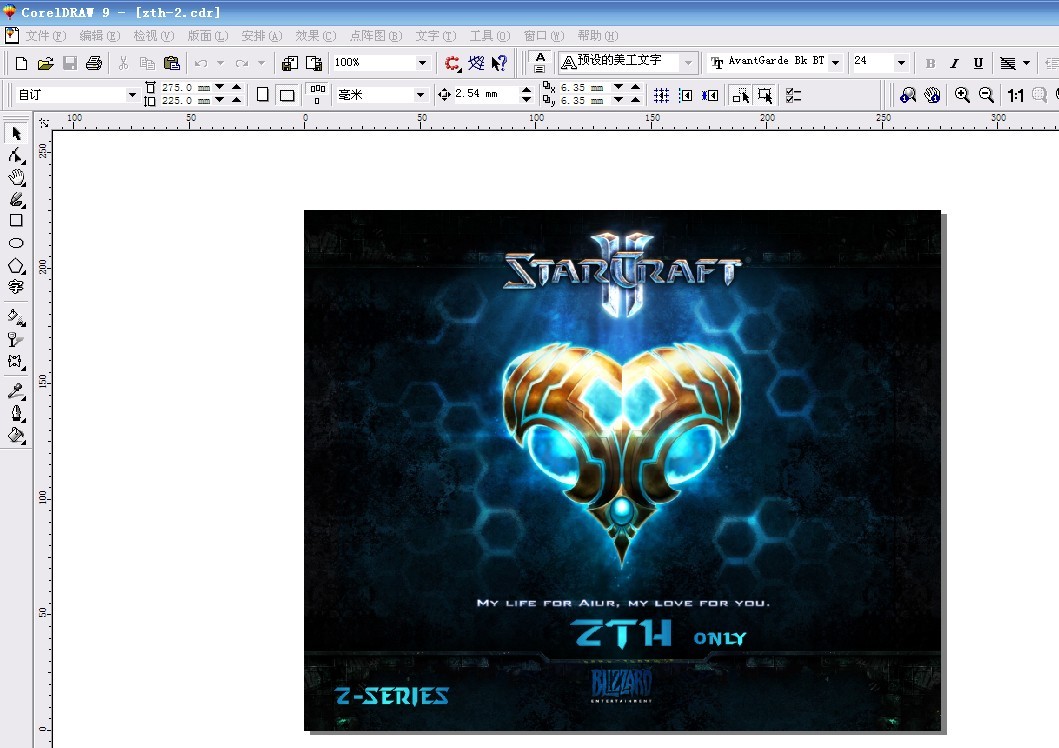Copy selection with the copy icon

147,63
